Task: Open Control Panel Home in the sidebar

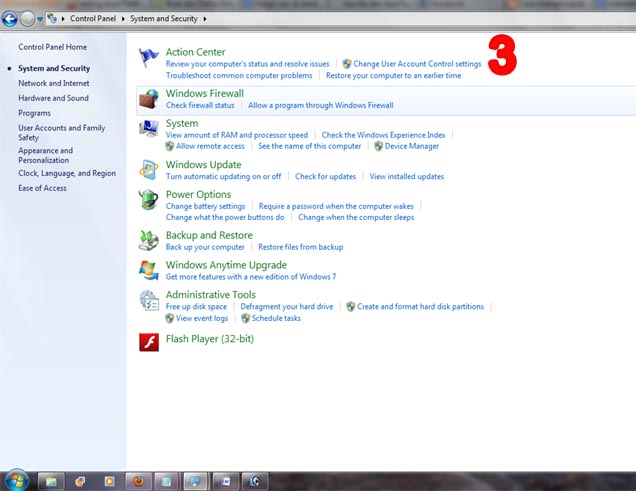Action: [x=52, y=47]
